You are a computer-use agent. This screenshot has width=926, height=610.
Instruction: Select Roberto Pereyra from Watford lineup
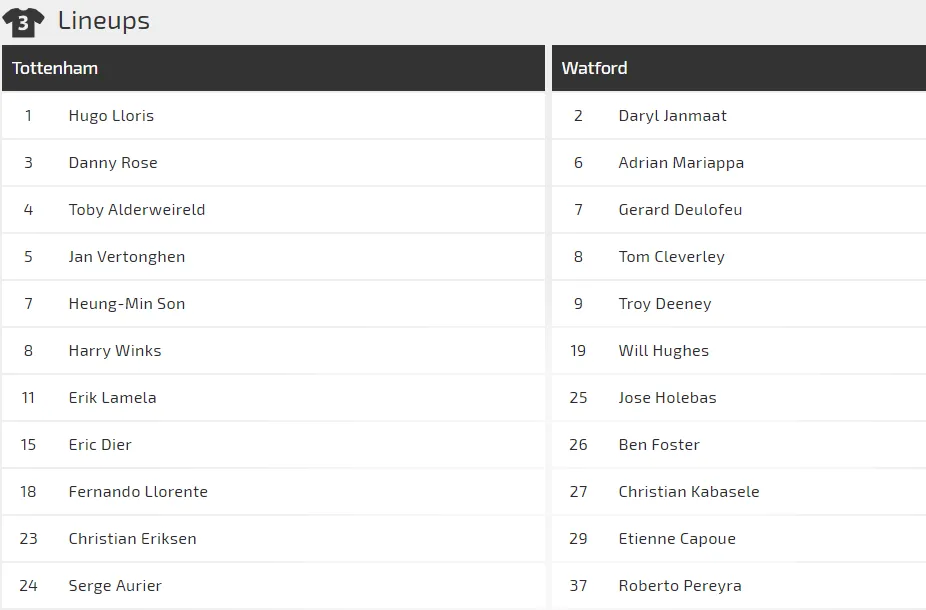click(x=680, y=586)
